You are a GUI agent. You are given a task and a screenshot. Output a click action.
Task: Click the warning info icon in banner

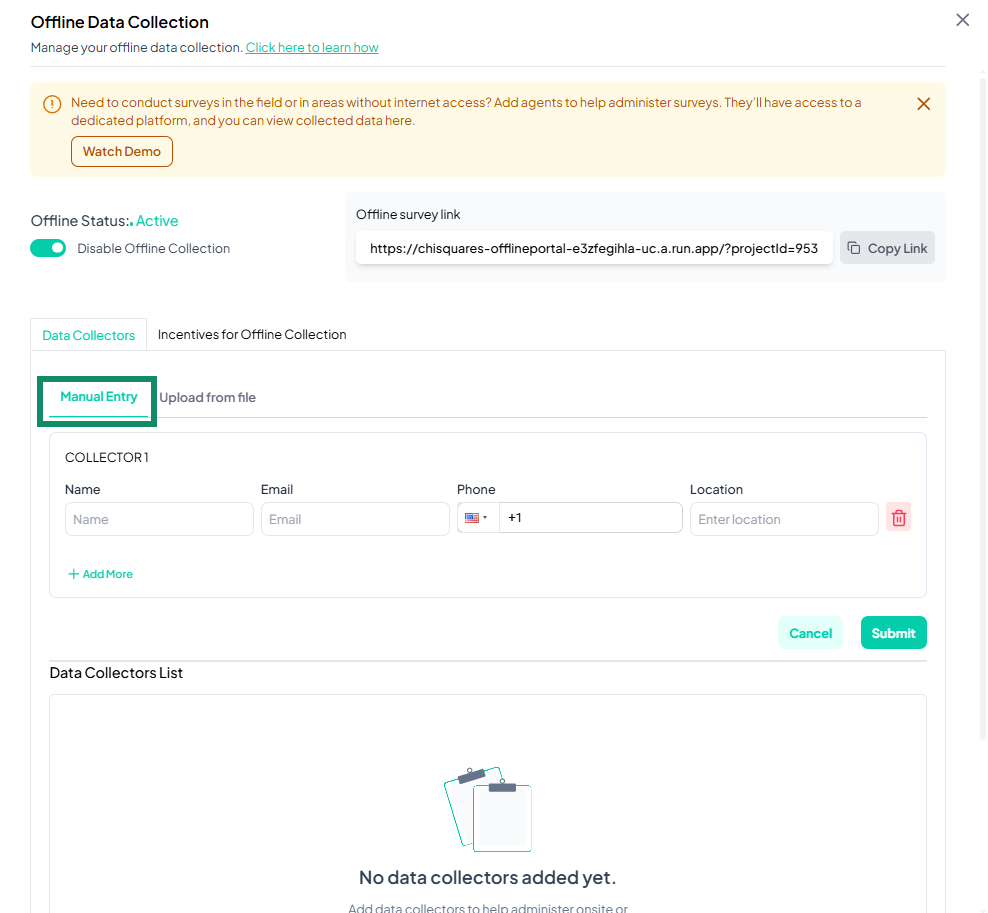tap(51, 104)
